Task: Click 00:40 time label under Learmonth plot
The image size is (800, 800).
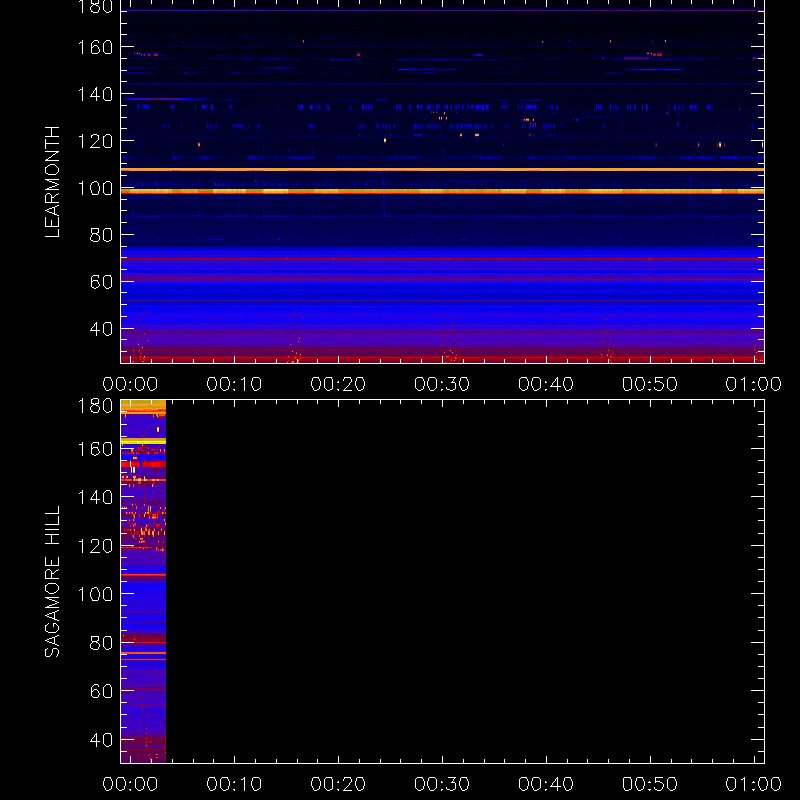Action: (x=546, y=384)
